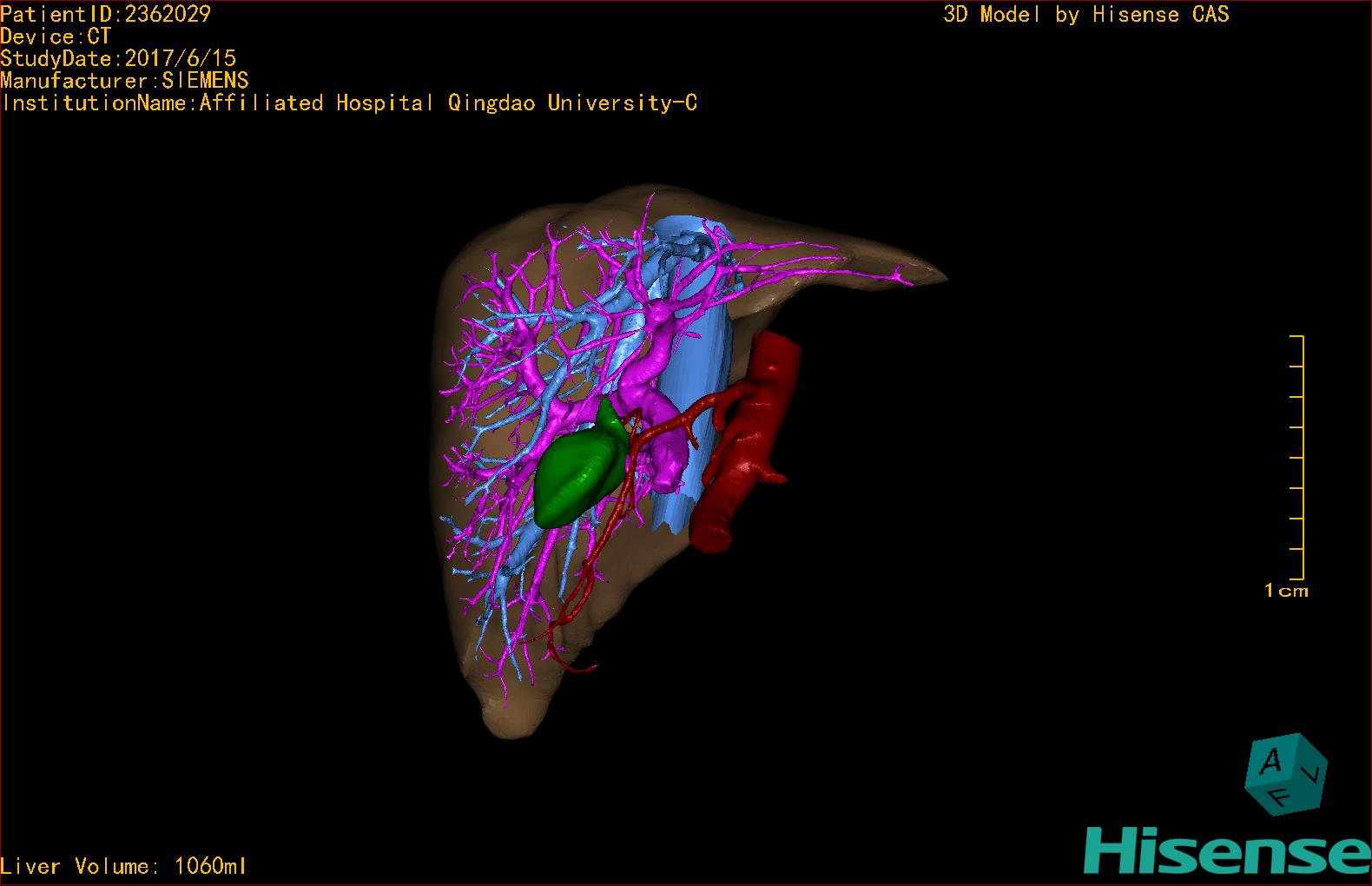
Task: Click the vertical yellow scale ruler
Action: (x=1303, y=457)
